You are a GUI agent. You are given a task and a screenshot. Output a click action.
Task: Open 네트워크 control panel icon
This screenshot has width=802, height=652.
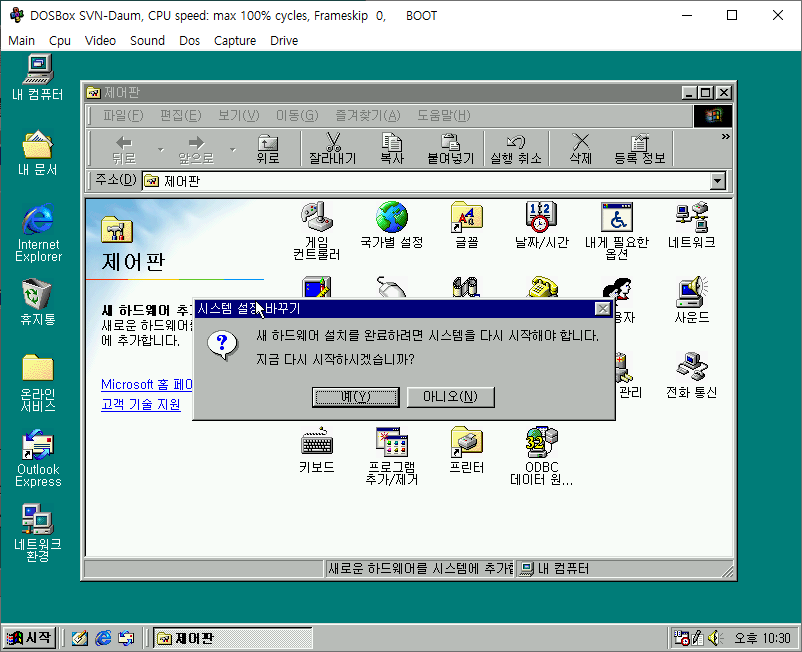pos(692,225)
